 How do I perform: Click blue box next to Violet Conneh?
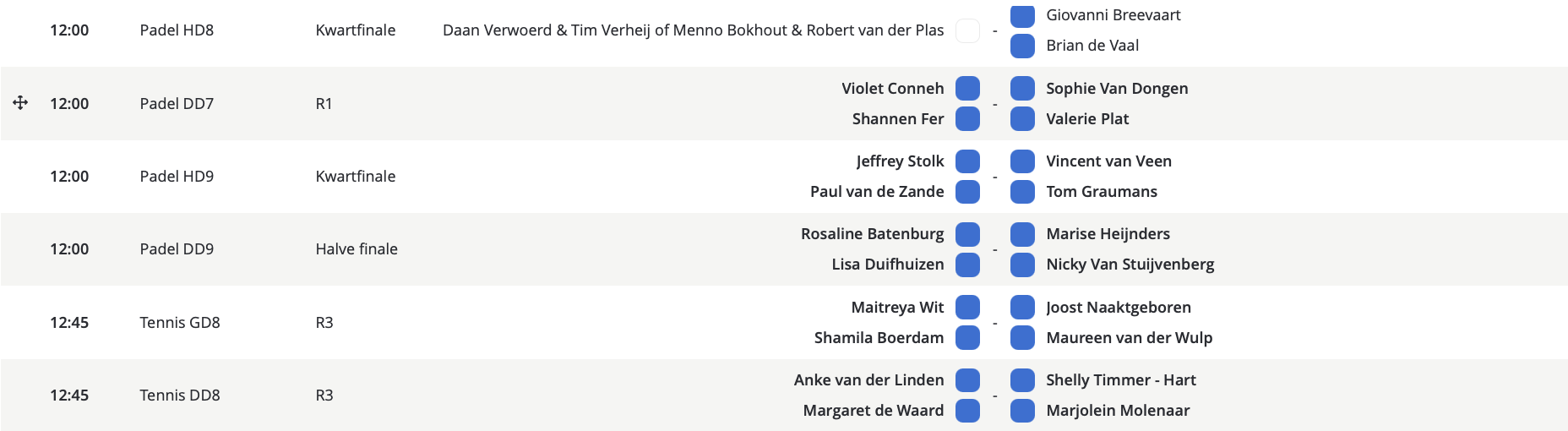pos(967,88)
